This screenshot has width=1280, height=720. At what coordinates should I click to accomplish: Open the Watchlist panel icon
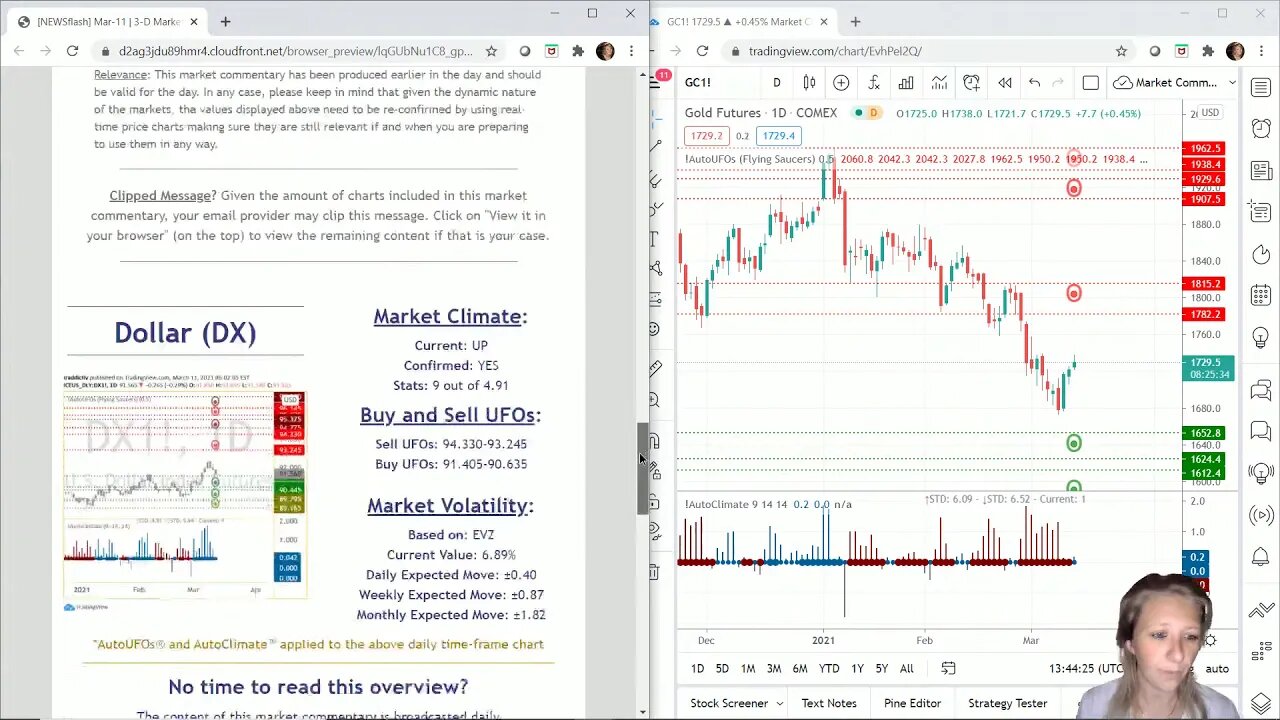(x=1261, y=89)
